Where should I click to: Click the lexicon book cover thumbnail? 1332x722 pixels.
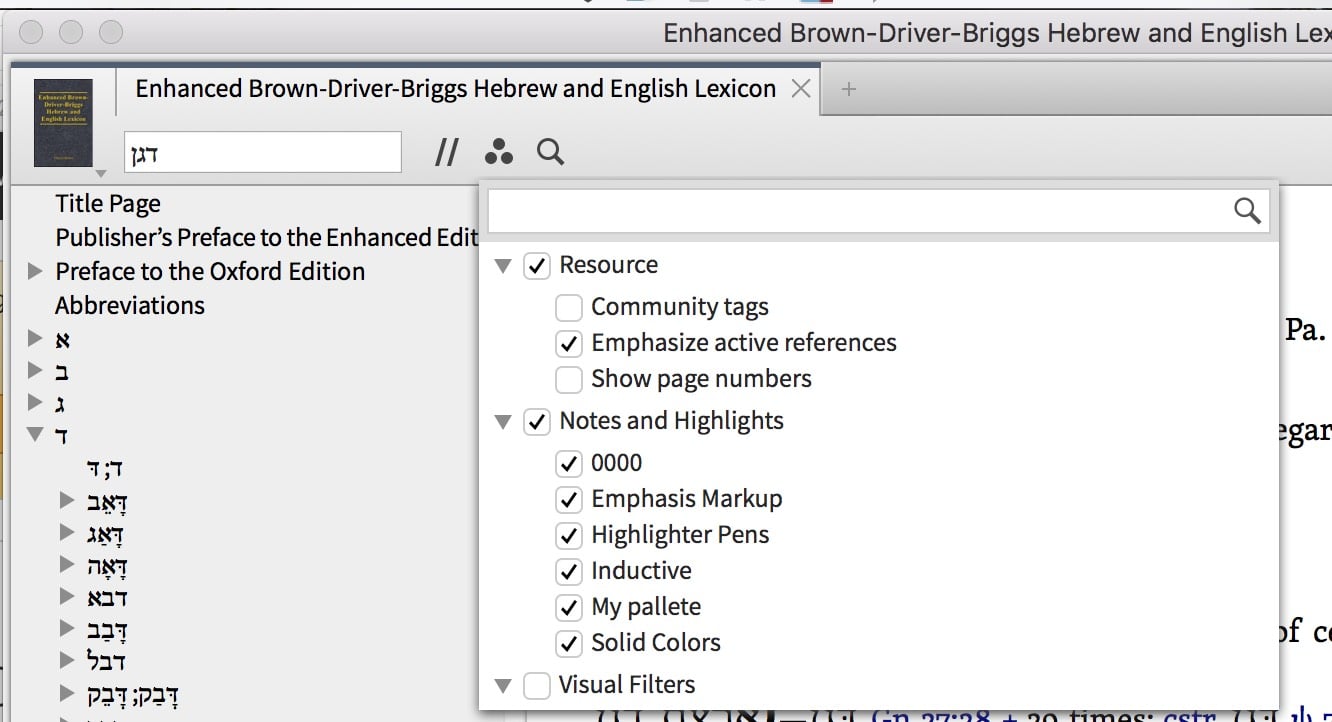click(63, 122)
